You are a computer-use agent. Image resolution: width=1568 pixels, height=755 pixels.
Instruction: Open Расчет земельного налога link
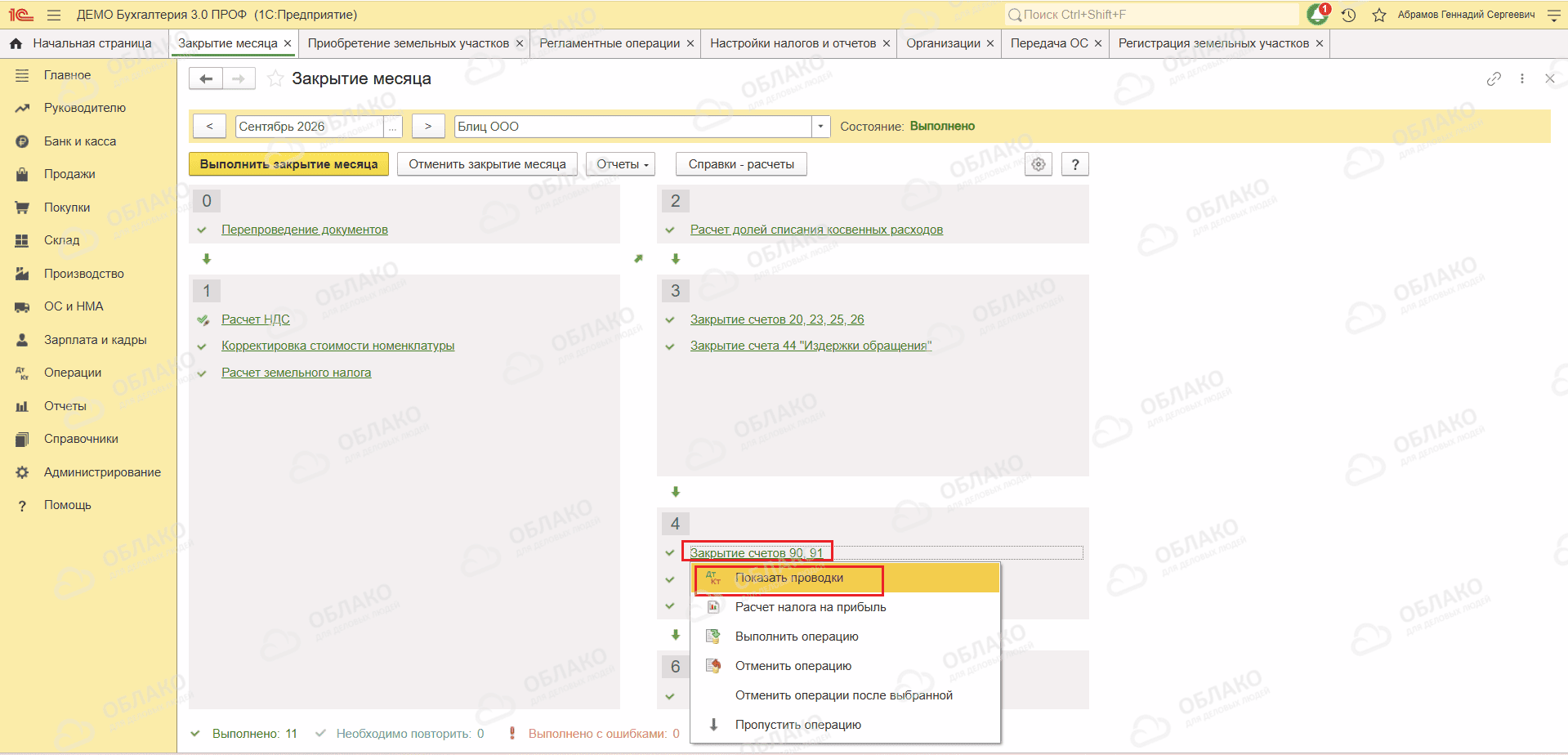point(297,373)
